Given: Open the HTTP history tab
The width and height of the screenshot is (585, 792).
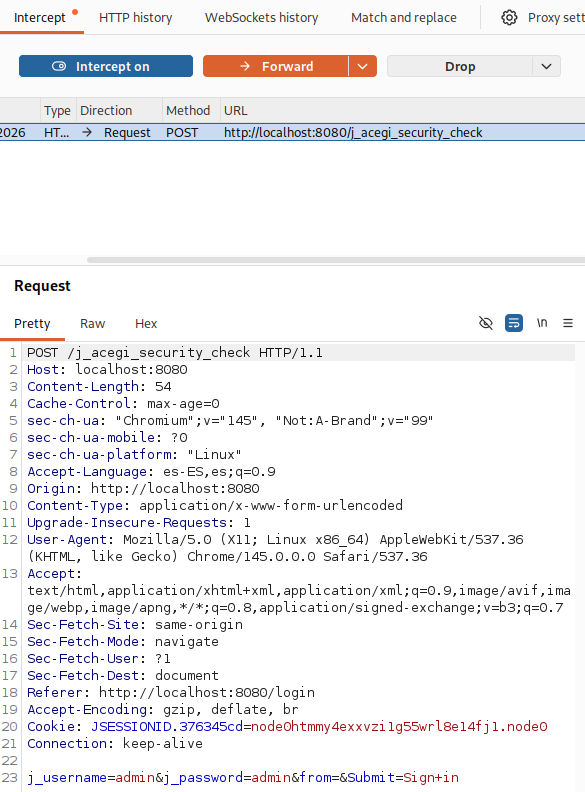Looking at the screenshot, I should point(135,18).
